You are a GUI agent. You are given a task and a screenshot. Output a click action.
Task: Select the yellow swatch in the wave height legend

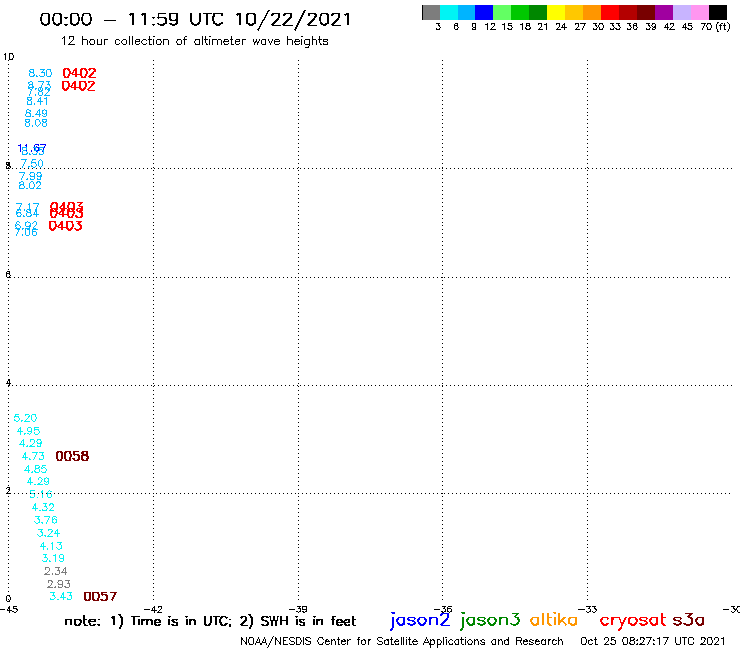click(x=556, y=13)
